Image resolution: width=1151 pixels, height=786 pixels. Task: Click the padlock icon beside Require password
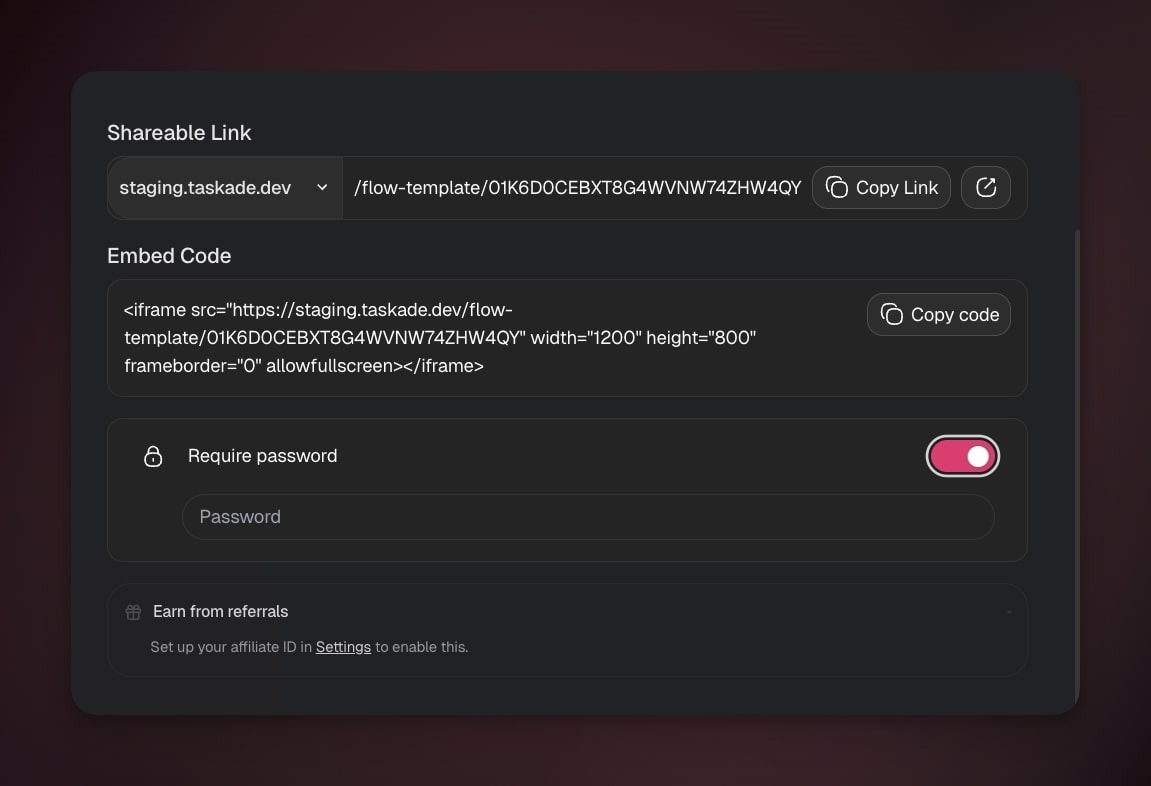point(153,456)
